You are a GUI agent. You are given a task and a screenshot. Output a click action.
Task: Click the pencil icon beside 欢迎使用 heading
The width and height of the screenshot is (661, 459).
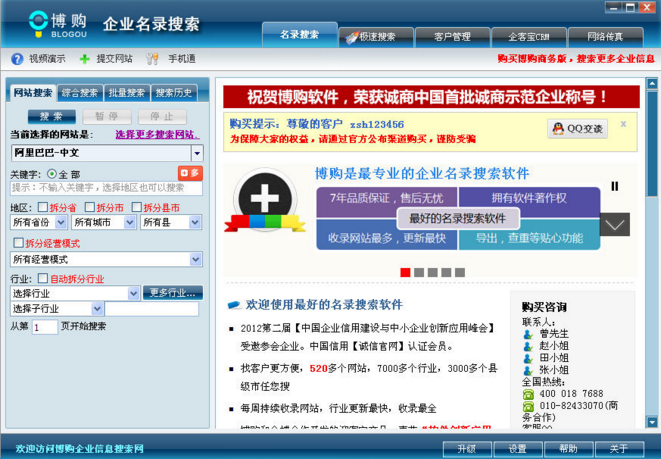[234, 305]
